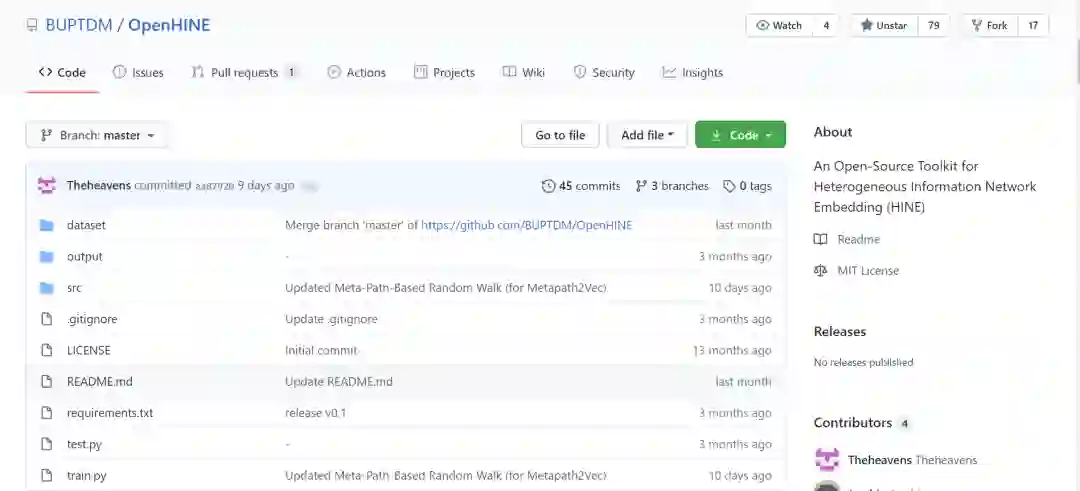Image resolution: width=1080 pixels, height=491 pixels.
Task: Open the Update README.md commit message
Action: [x=339, y=382]
